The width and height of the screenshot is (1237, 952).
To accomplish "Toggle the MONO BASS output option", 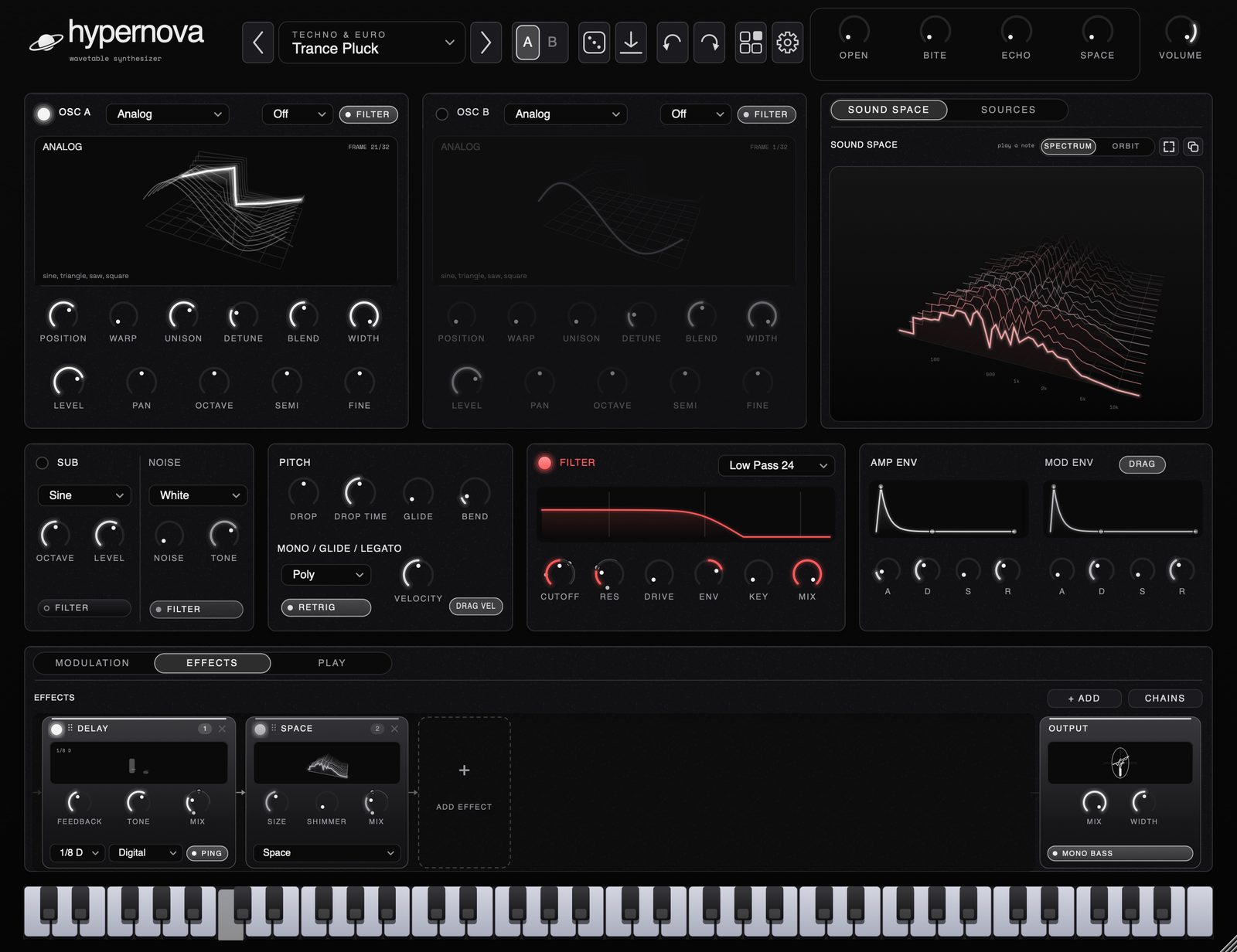I will [1119, 853].
